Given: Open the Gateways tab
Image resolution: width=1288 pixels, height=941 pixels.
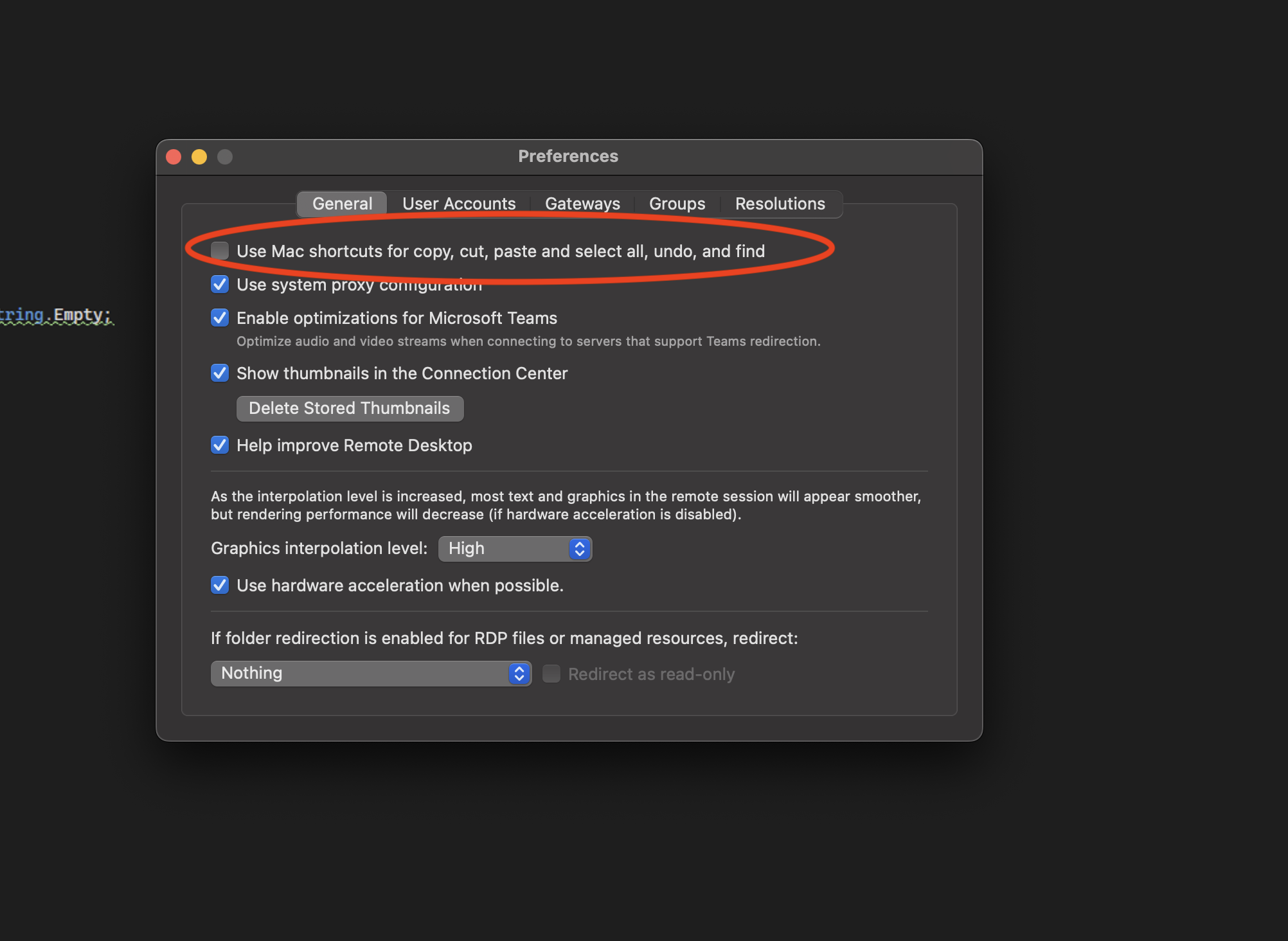Looking at the screenshot, I should click(x=582, y=203).
